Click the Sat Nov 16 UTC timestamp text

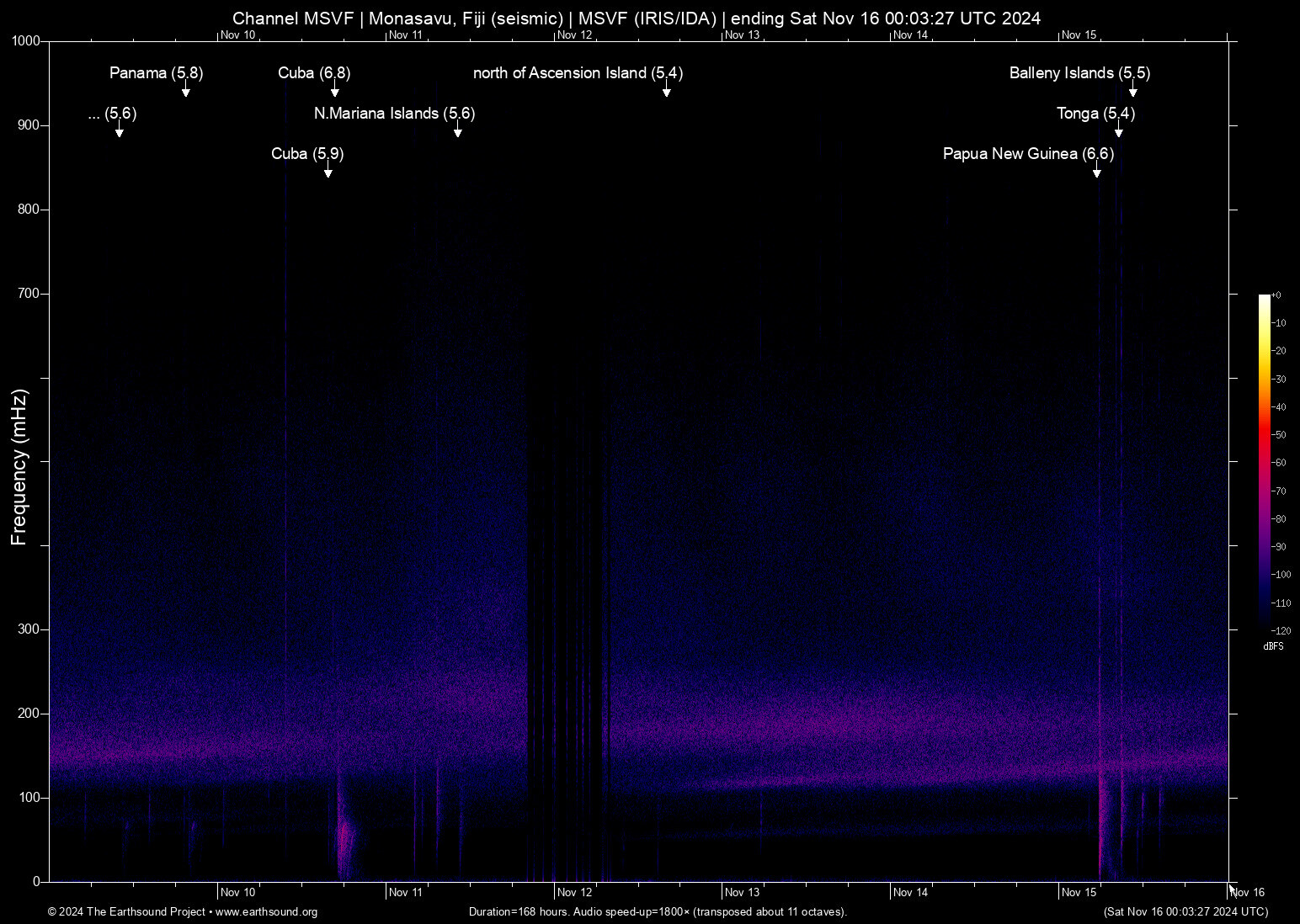[x=1186, y=912]
